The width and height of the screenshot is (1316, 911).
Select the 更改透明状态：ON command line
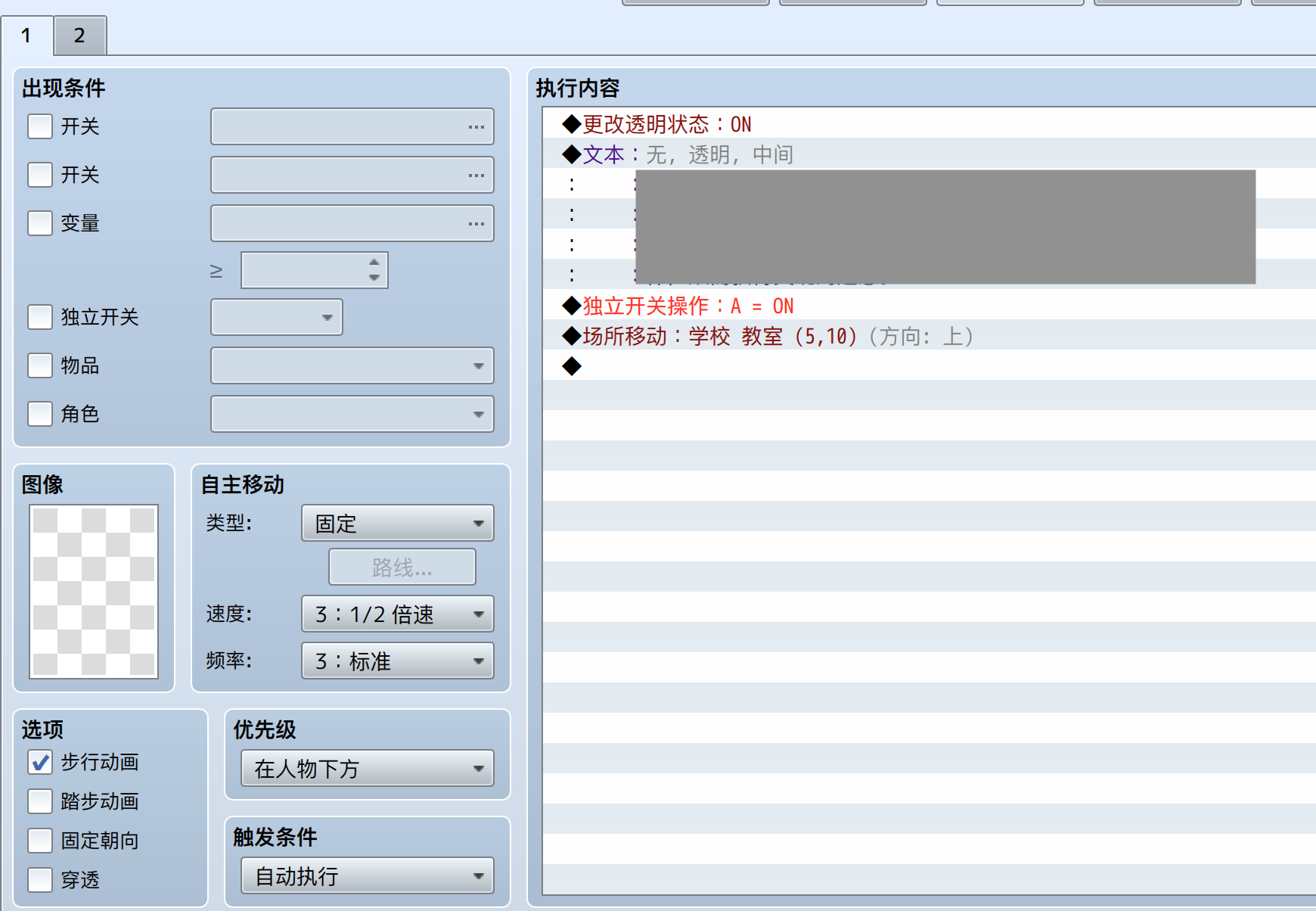[929, 123]
